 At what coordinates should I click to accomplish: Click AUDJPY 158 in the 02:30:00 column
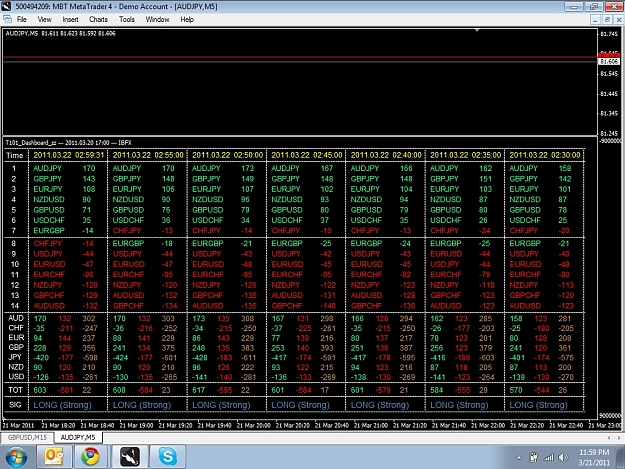(x=540, y=169)
